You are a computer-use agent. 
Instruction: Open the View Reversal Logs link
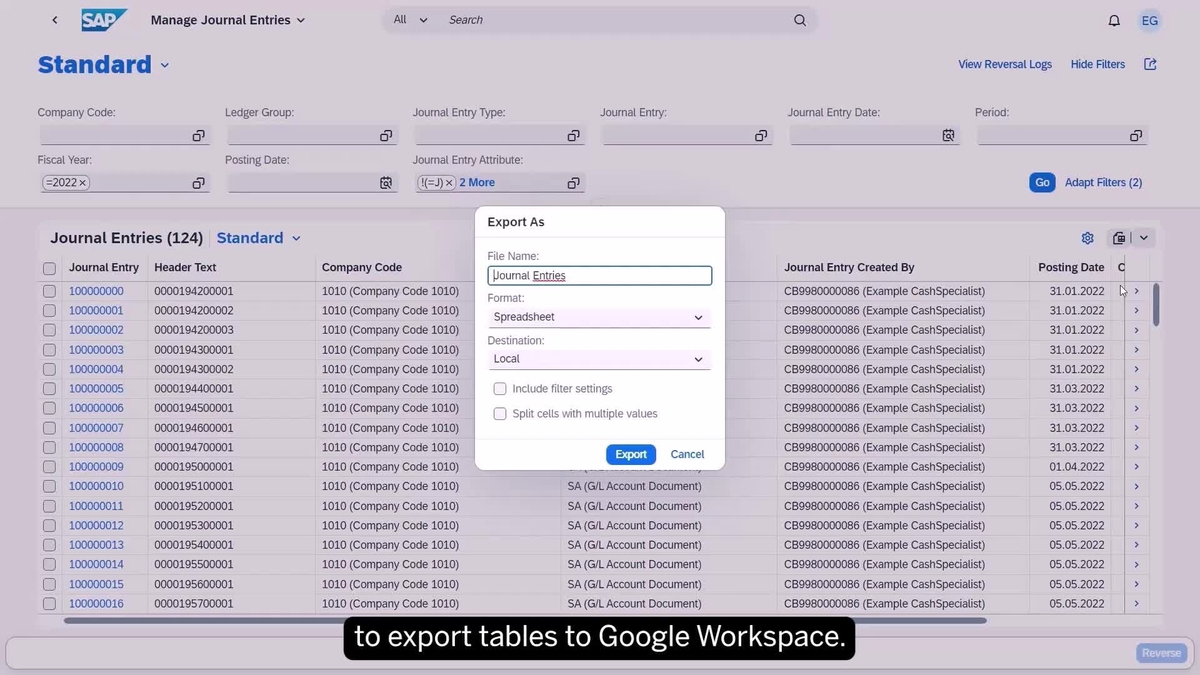pos(1005,64)
